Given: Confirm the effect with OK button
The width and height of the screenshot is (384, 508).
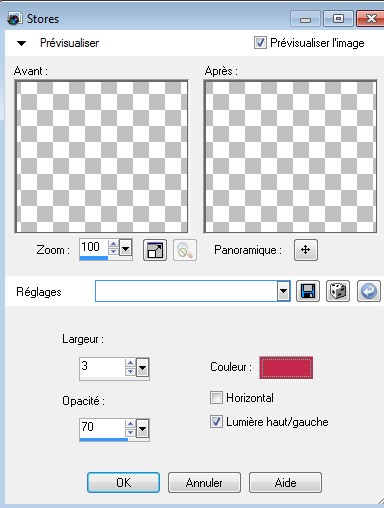Looking at the screenshot, I should (123, 482).
